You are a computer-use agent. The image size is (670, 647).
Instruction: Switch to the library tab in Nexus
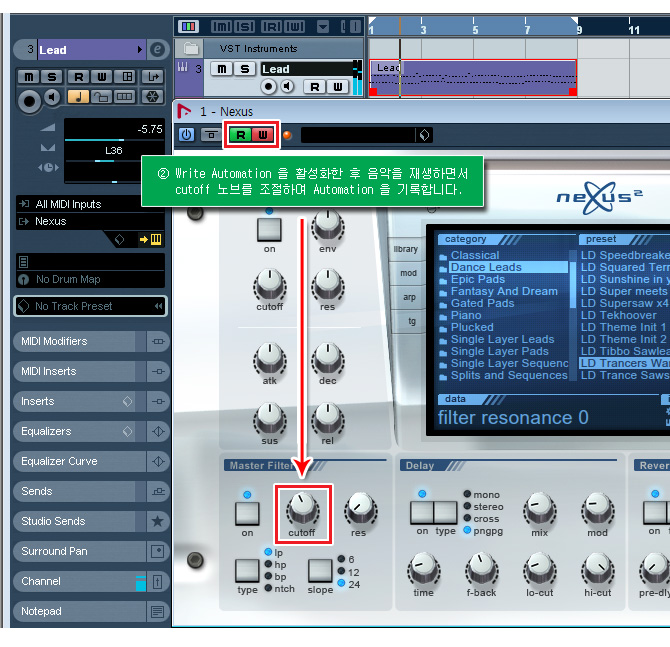(406, 249)
